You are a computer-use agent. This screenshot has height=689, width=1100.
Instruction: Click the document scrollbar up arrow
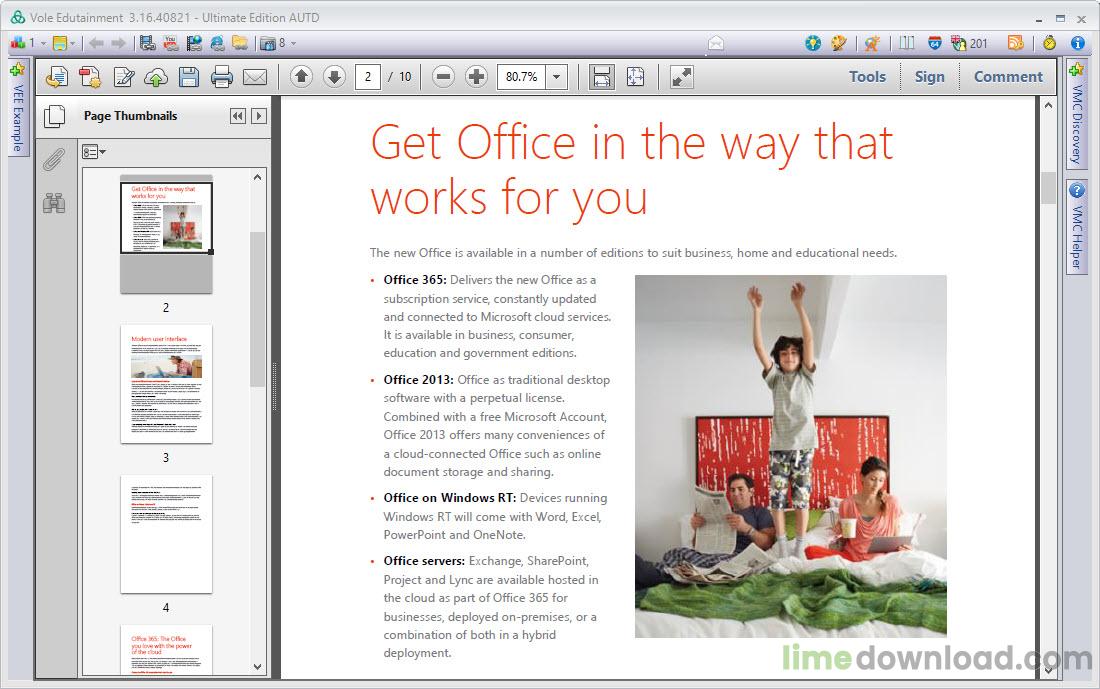pos(1048,105)
